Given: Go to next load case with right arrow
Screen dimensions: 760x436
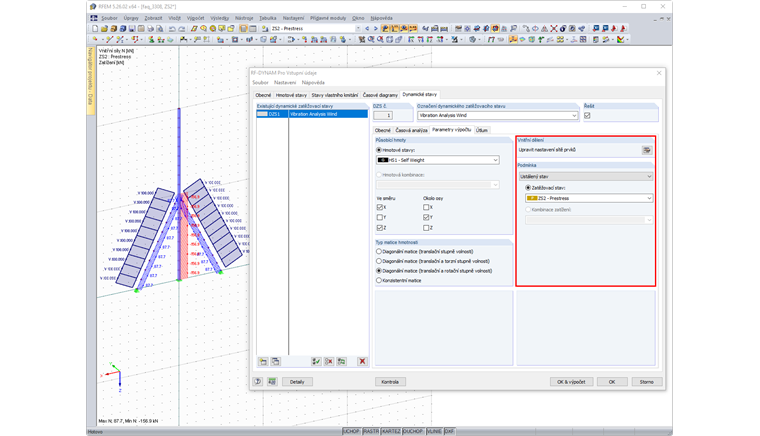Looking at the screenshot, I should [x=375, y=29].
